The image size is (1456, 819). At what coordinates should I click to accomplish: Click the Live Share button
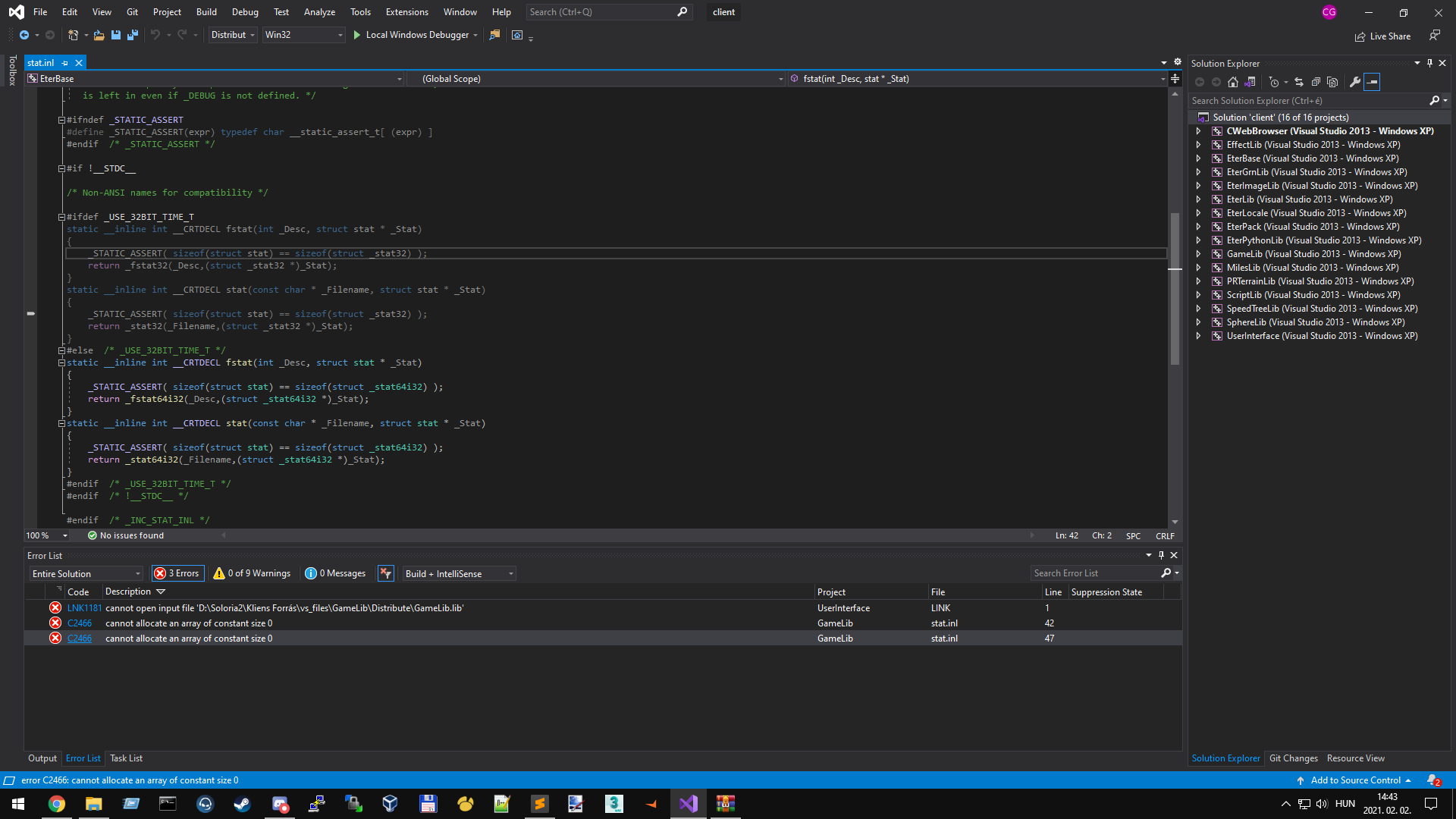pos(1382,36)
